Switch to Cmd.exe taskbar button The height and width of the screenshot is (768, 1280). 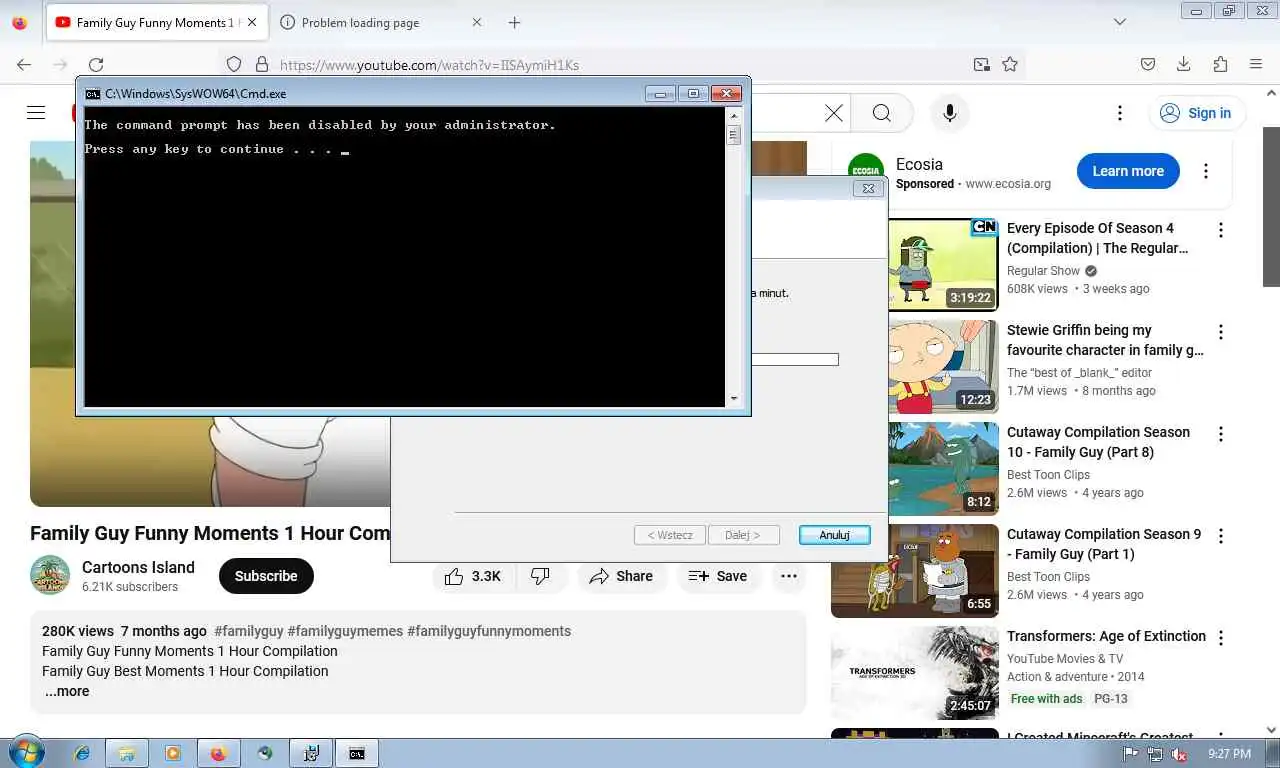(357, 753)
